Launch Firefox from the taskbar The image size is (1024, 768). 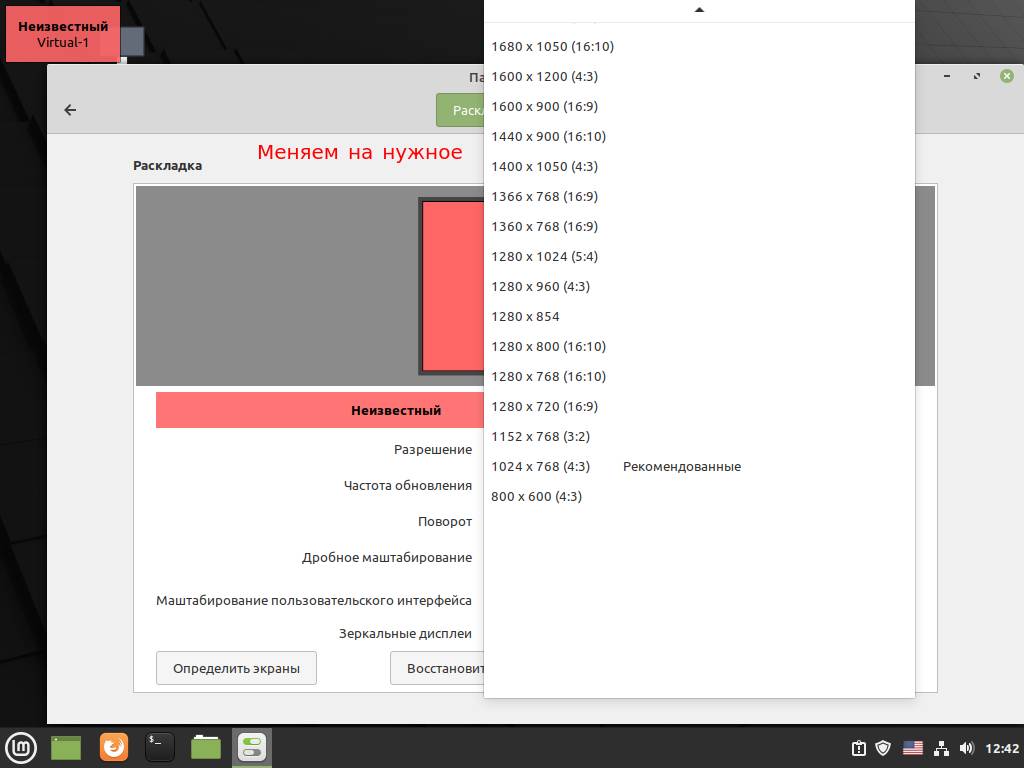[x=114, y=747]
